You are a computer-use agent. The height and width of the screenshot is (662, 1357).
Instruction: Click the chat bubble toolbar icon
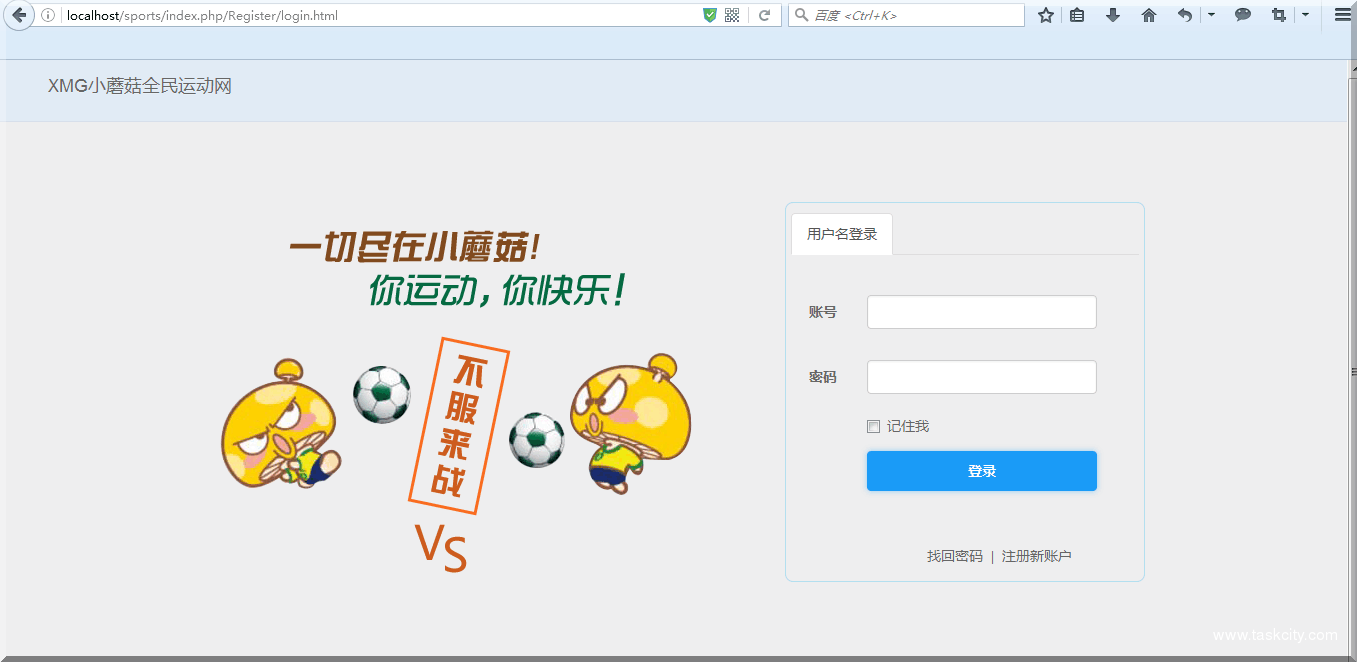(1243, 15)
